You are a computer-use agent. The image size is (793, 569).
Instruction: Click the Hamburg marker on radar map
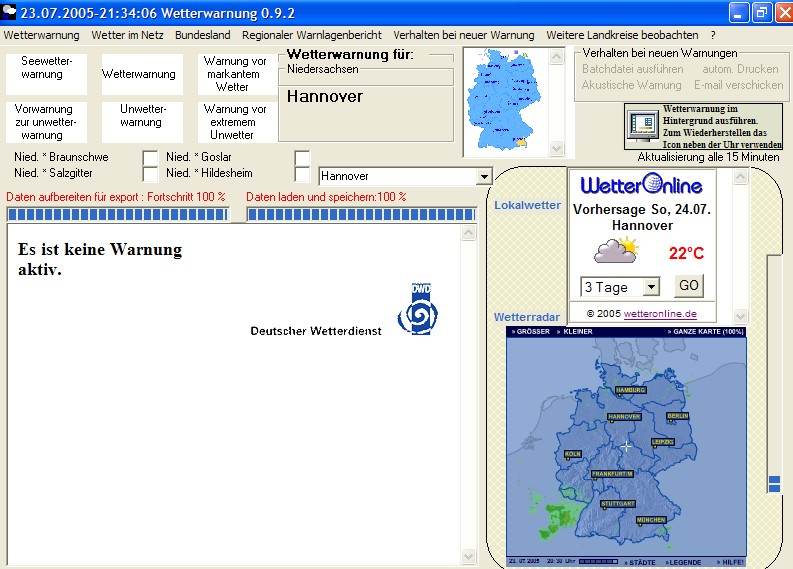pyautogui.click(x=631, y=390)
